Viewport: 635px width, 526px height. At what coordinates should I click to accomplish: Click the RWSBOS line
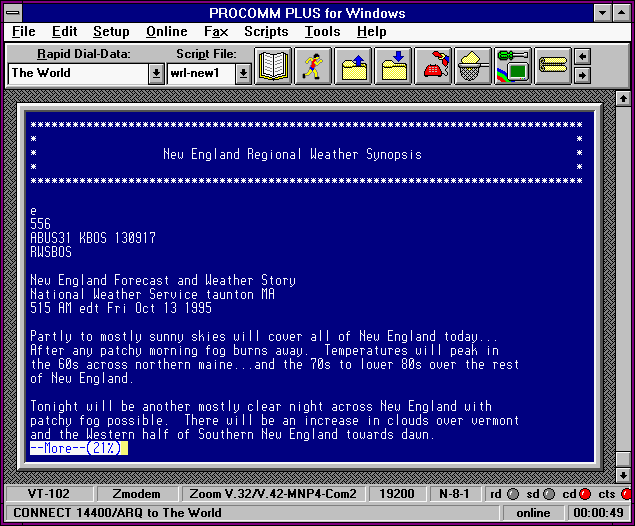click(x=51, y=252)
